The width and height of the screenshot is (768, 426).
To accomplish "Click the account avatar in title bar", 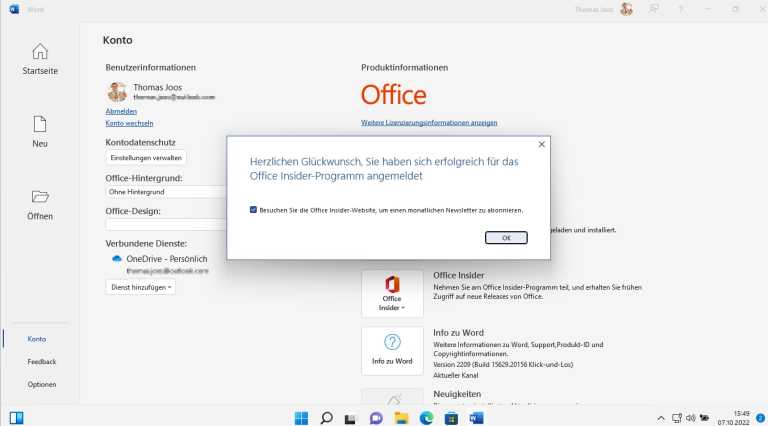I will pos(626,9).
